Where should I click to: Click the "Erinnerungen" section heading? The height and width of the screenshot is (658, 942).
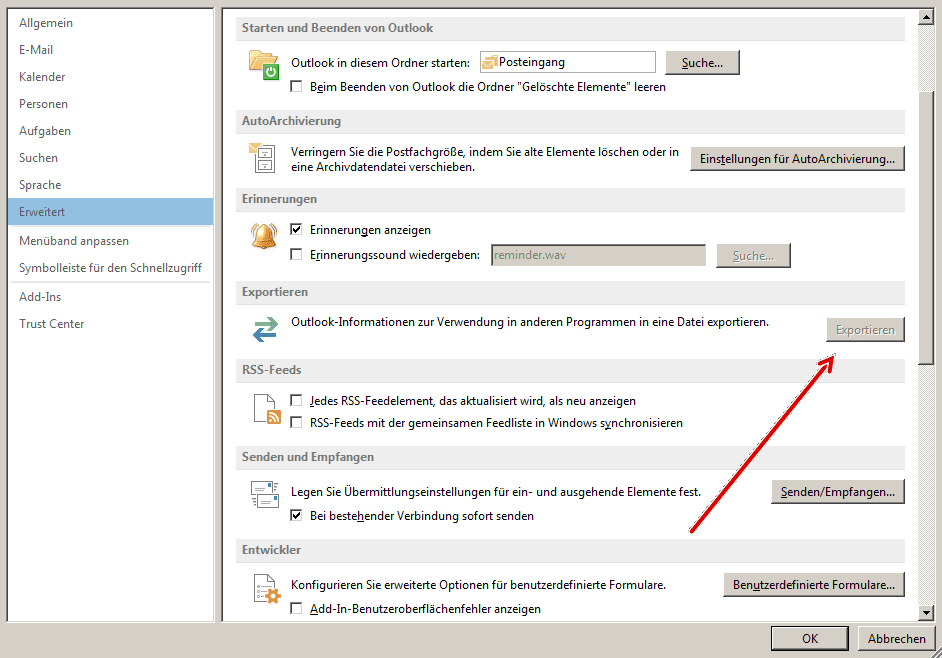(x=279, y=199)
